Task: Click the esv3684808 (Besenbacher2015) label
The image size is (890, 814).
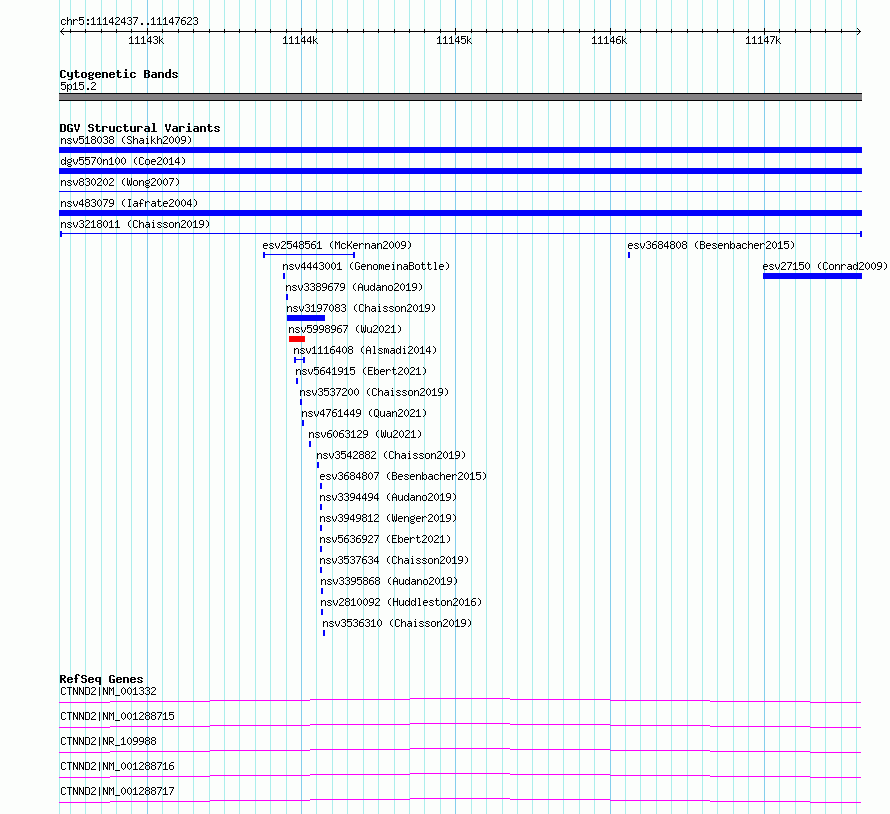Action: click(x=711, y=245)
